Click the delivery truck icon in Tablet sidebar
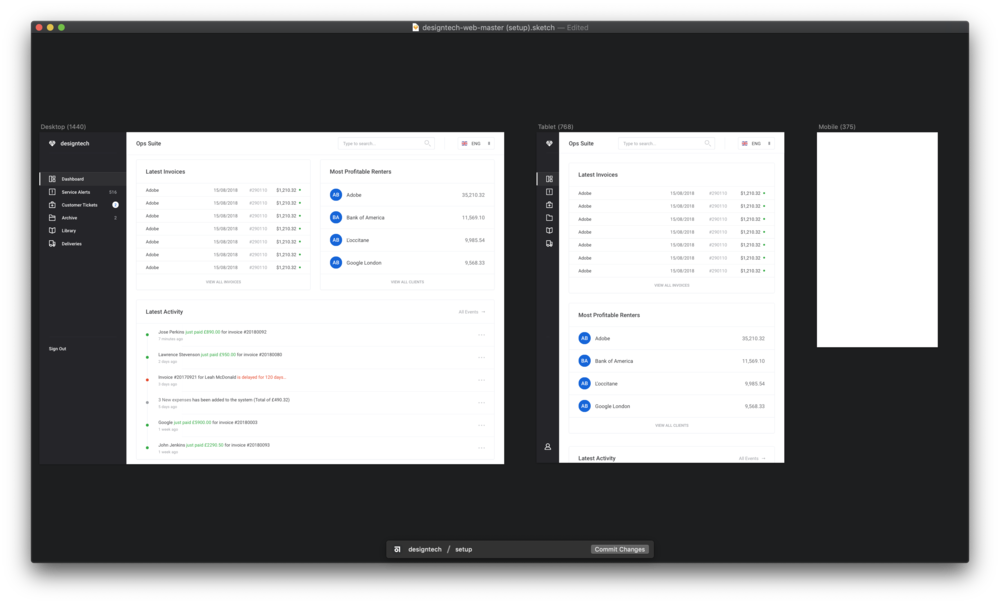The image size is (1000, 604). pos(548,243)
